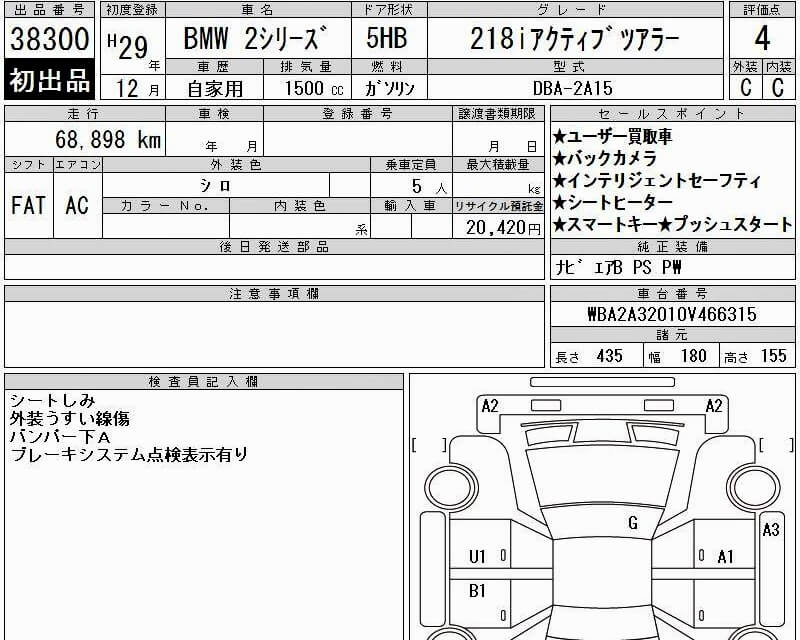Click the 注意事項欄 section header

tap(274, 293)
